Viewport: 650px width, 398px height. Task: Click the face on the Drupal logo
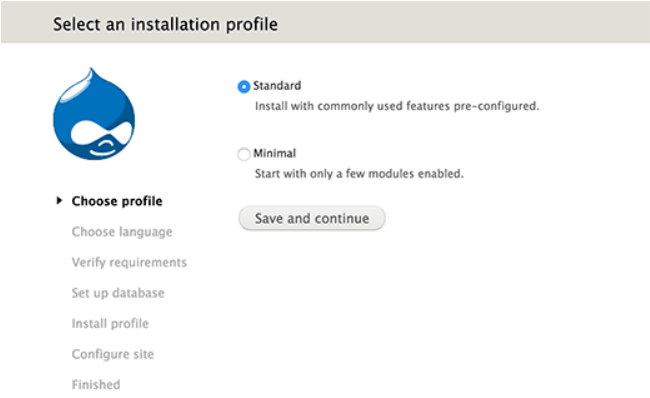101,139
